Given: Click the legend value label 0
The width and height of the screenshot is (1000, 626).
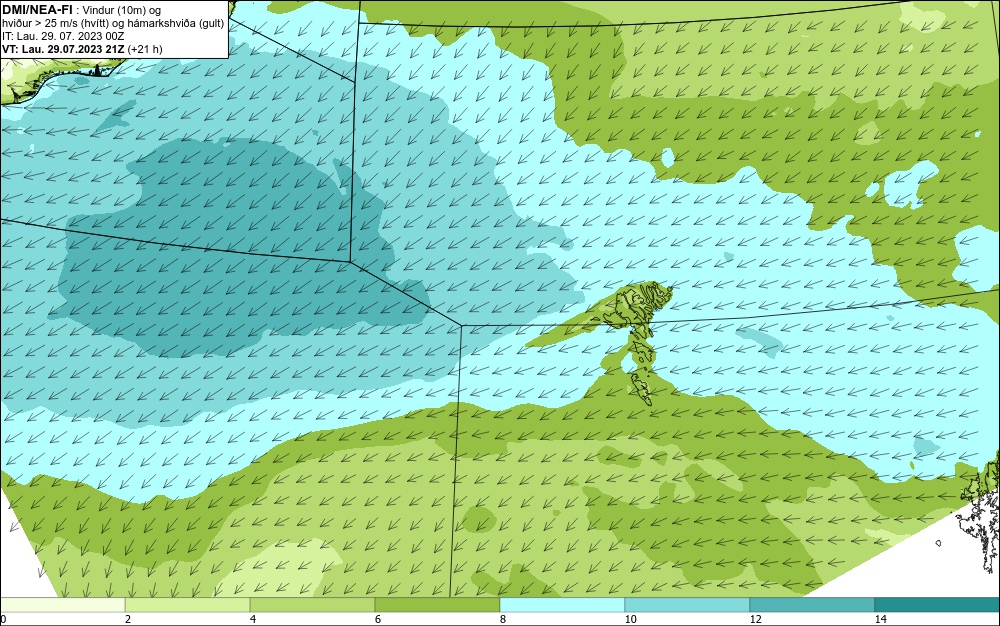Looking at the screenshot, I should 3,619.
